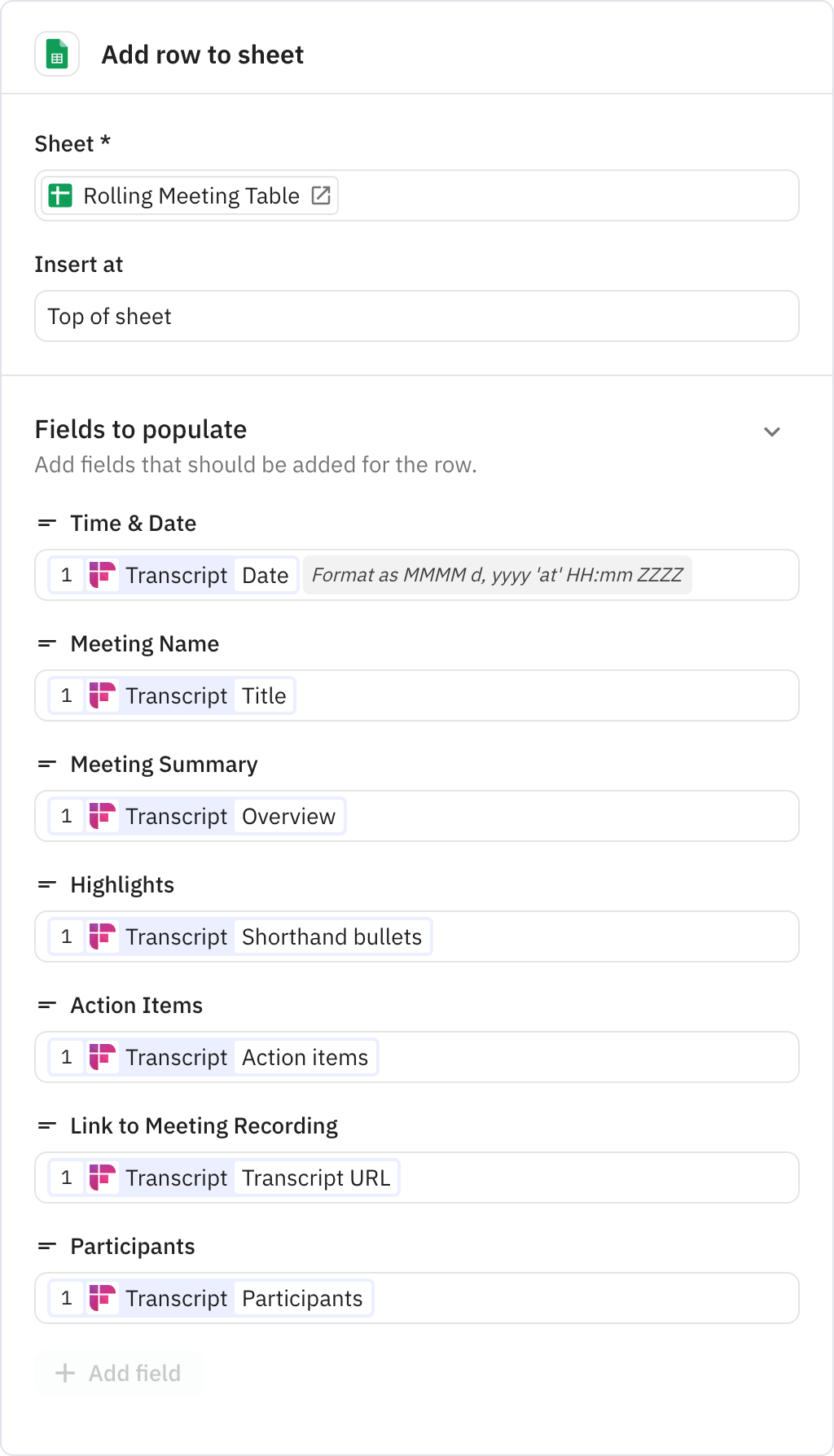The width and height of the screenshot is (834, 1456).
Task: Open the Insert at dropdown
Action: (417, 316)
